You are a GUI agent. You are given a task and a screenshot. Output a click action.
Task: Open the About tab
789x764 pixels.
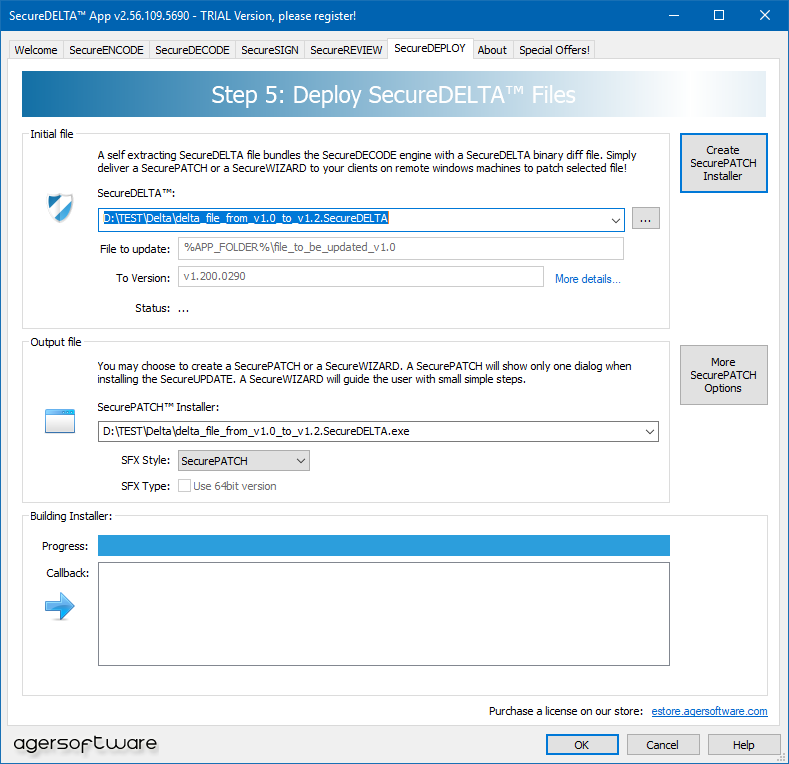tap(492, 50)
